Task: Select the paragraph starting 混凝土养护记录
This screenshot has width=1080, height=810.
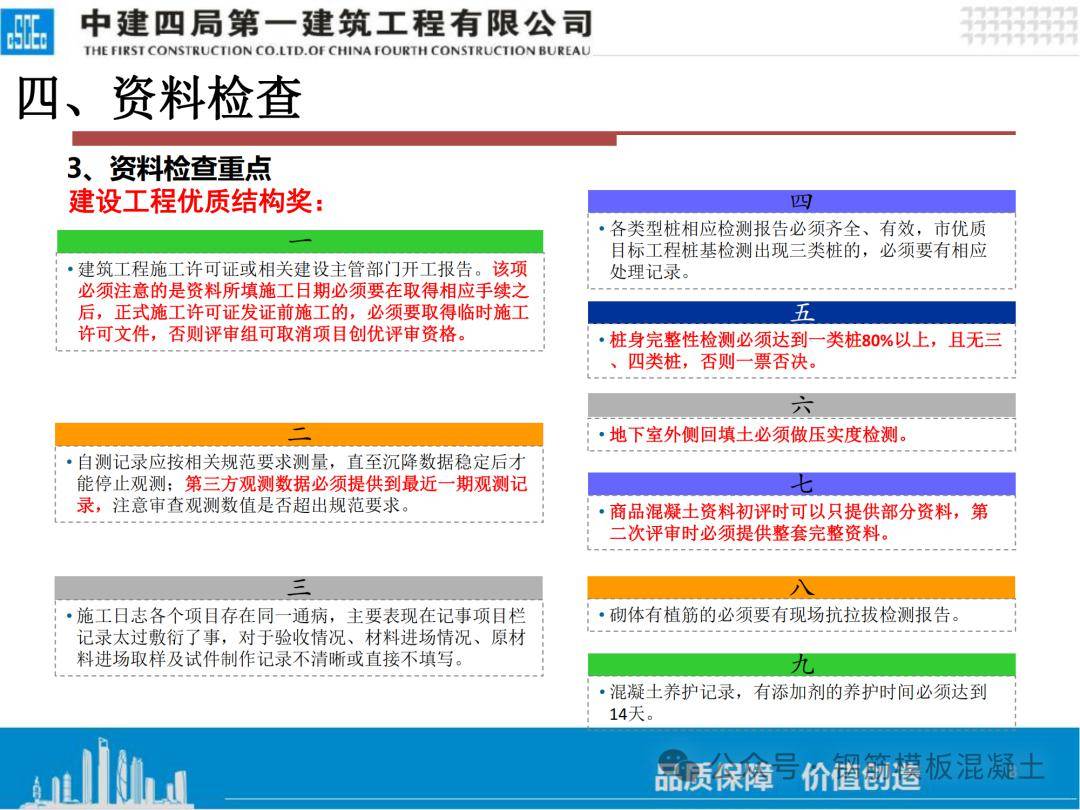Action: tap(798, 703)
